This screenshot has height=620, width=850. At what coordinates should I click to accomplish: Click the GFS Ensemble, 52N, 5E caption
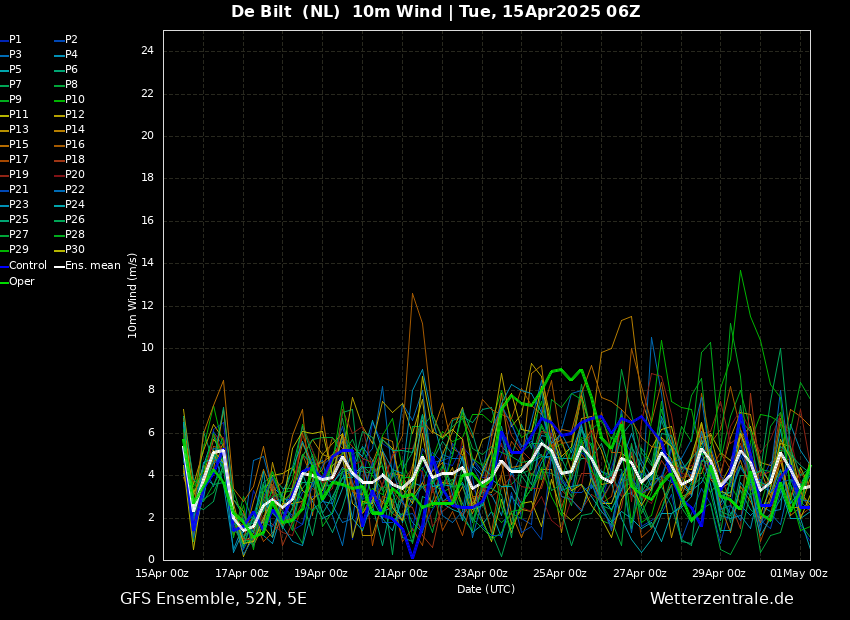(x=213, y=599)
